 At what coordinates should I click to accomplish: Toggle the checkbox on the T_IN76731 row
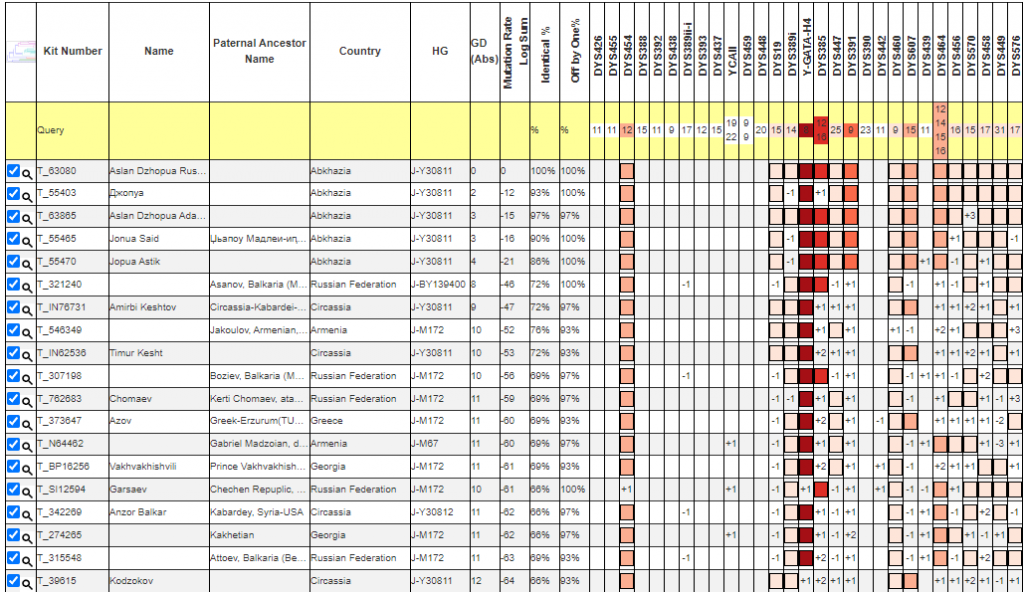(13, 308)
